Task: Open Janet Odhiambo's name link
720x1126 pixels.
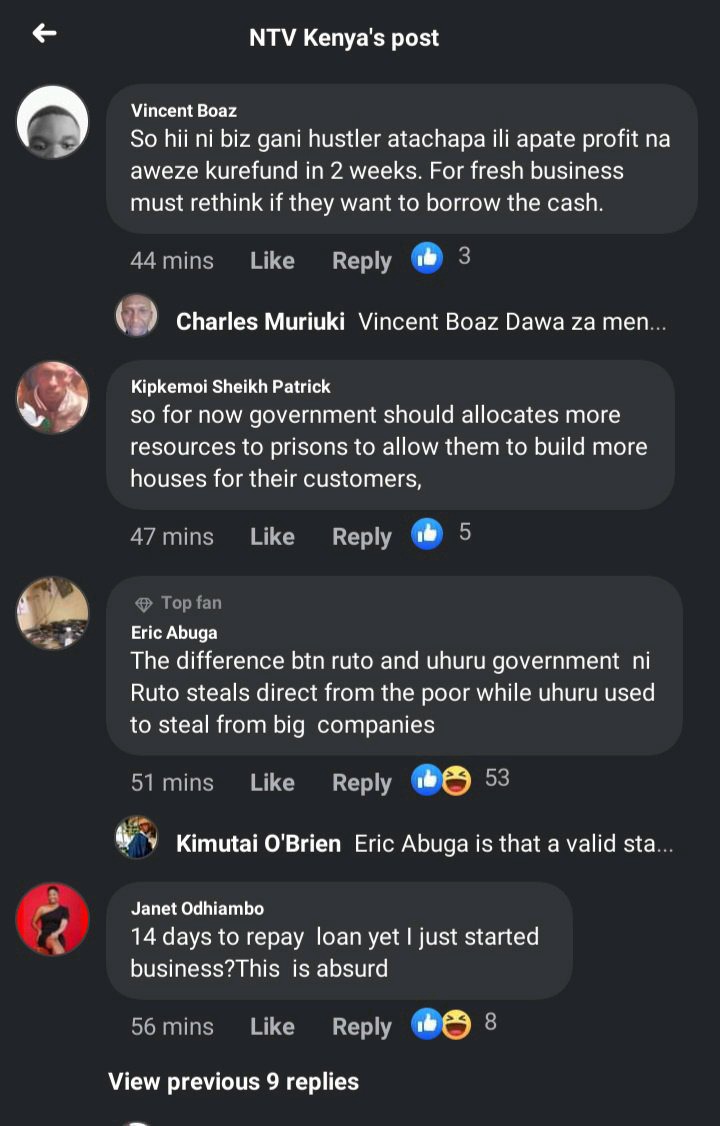Action: pyautogui.click(x=197, y=908)
